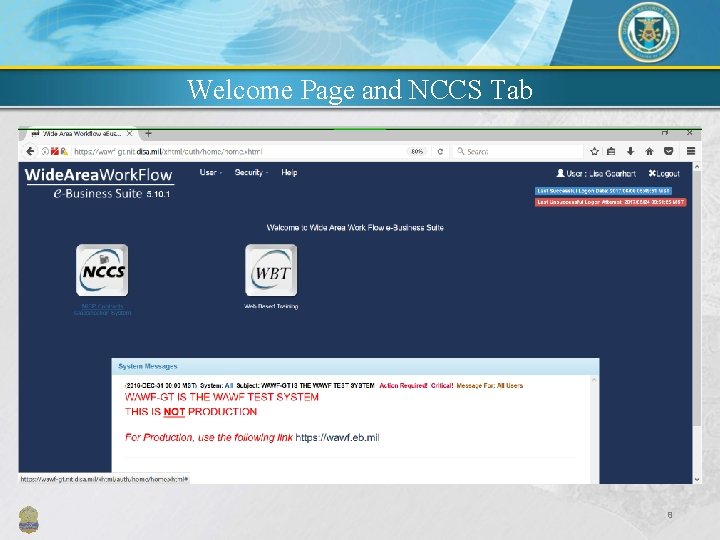
Task: Click the page vertical scrollbar down arrow
Action: [697, 479]
